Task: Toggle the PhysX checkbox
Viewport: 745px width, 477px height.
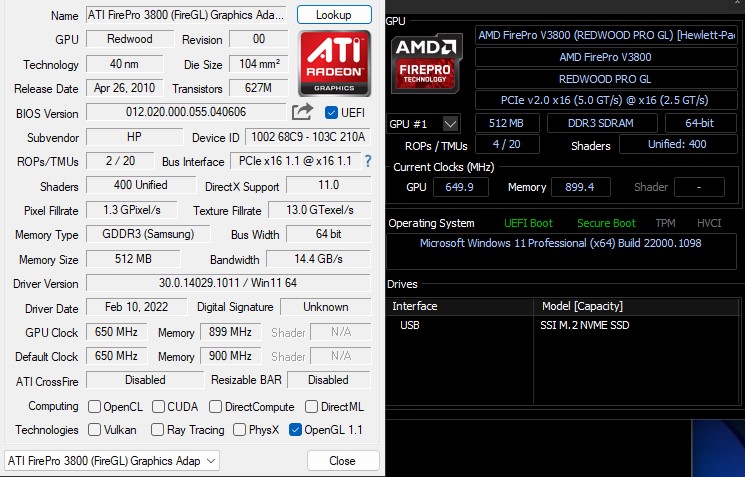Action: [x=239, y=429]
